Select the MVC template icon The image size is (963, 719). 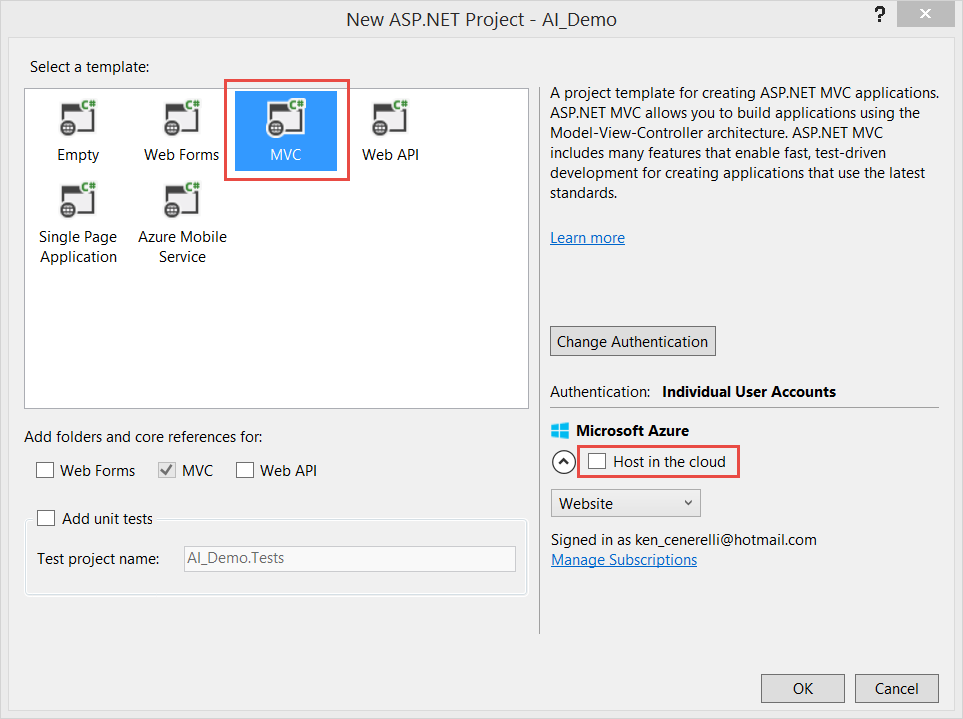[x=286, y=118]
